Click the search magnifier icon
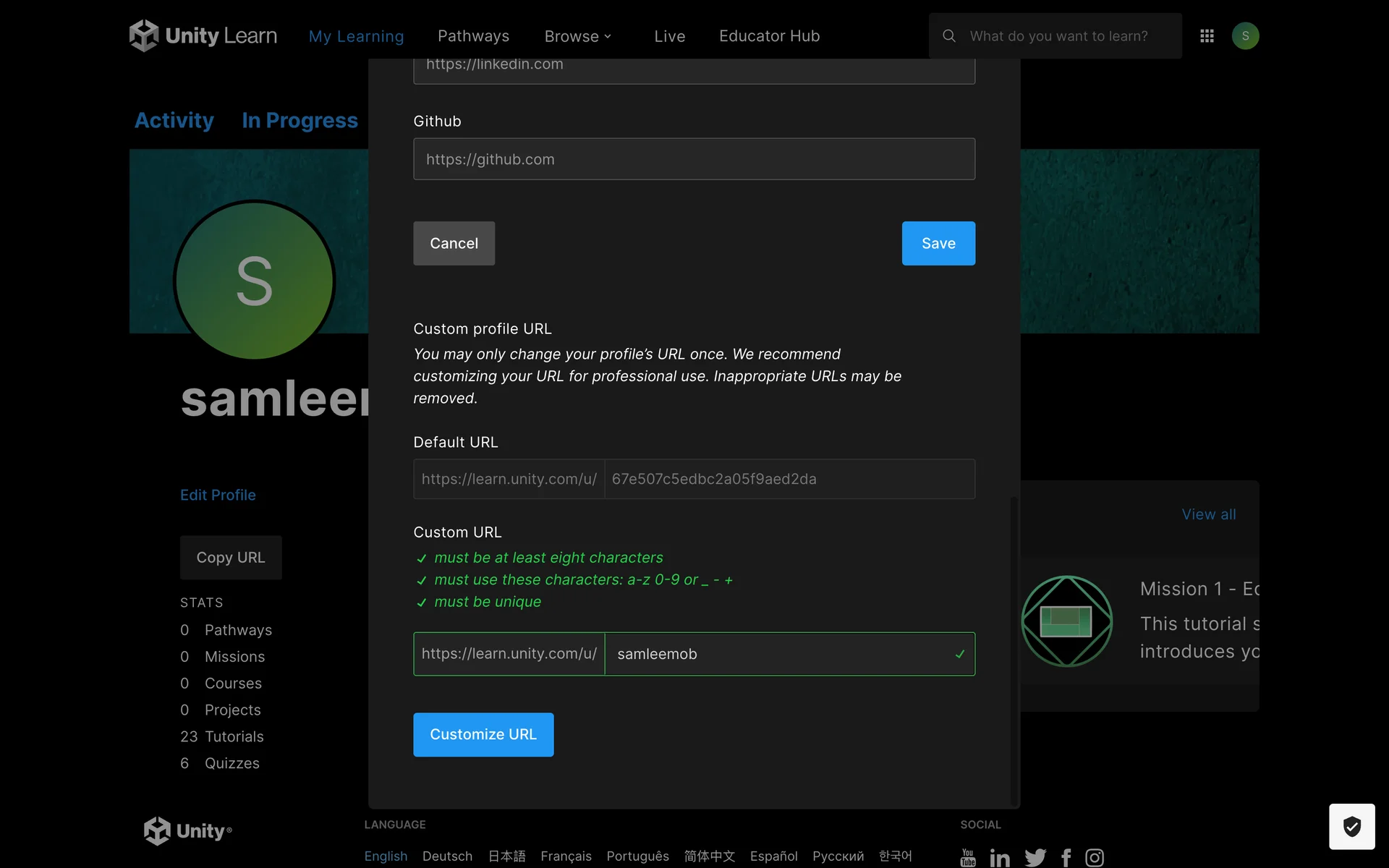 click(949, 35)
